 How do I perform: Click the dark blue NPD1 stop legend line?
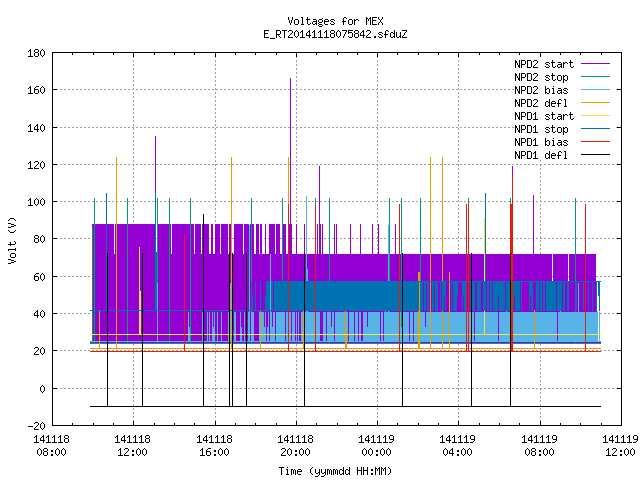(x=595, y=129)
